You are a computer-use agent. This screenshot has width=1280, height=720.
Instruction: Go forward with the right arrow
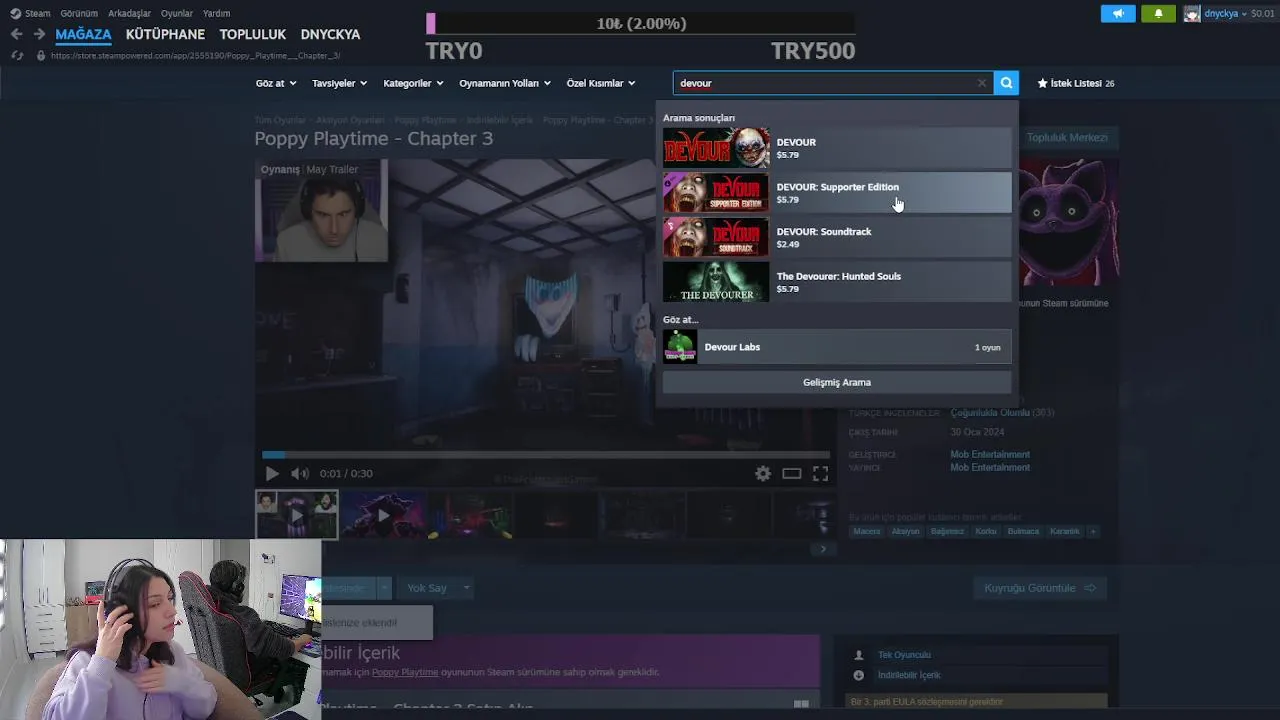pyautogui.click(x=39, y=34)
